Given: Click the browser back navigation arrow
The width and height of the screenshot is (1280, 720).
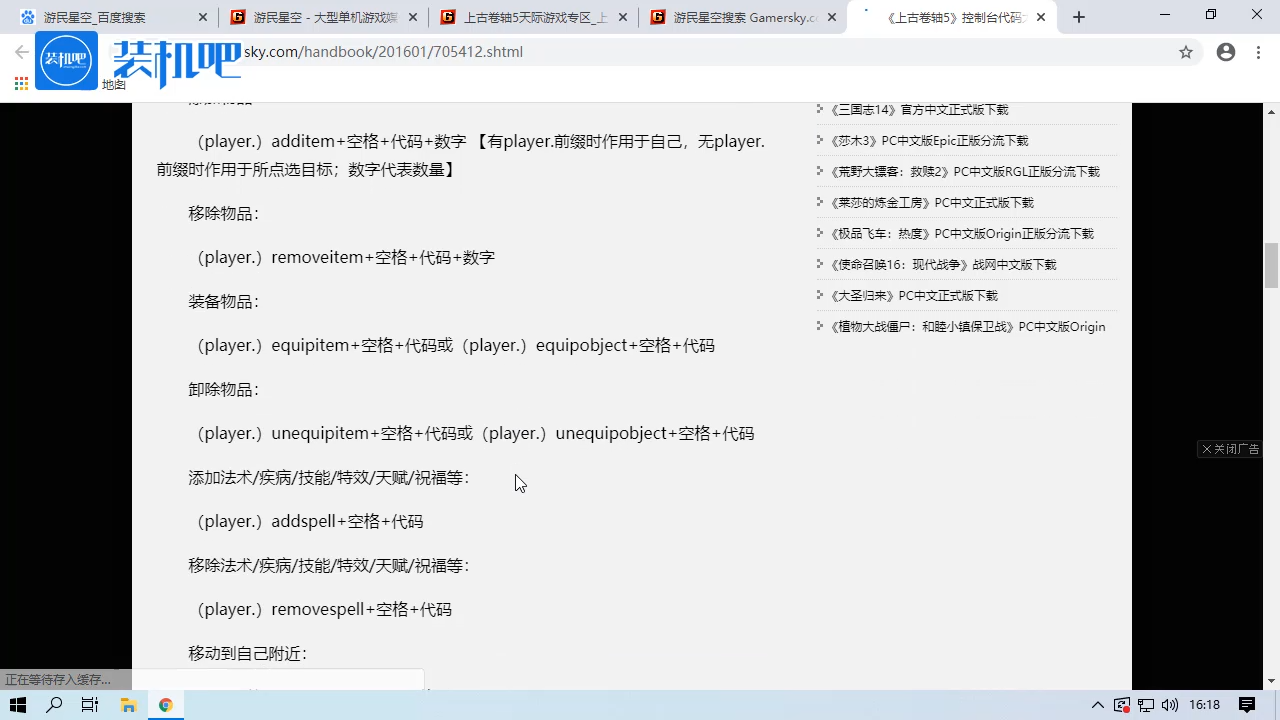Looking at the screenshot, I should pyautogui.click(x=20, y=52).
